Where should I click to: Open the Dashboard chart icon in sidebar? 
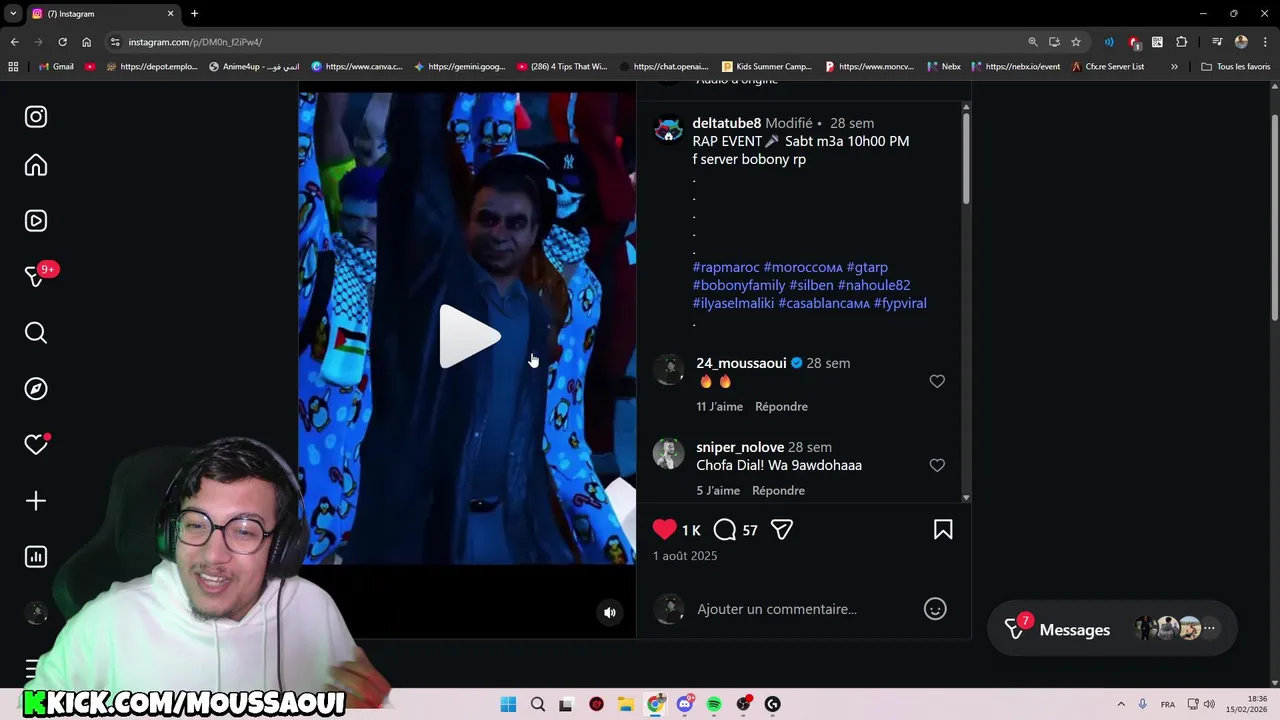[36, 557]
